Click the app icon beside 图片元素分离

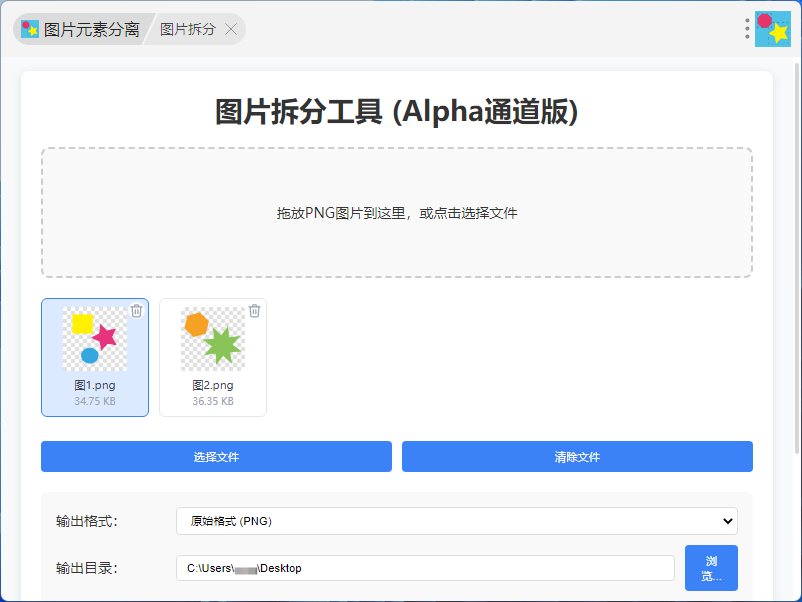[x=30, y=29]
